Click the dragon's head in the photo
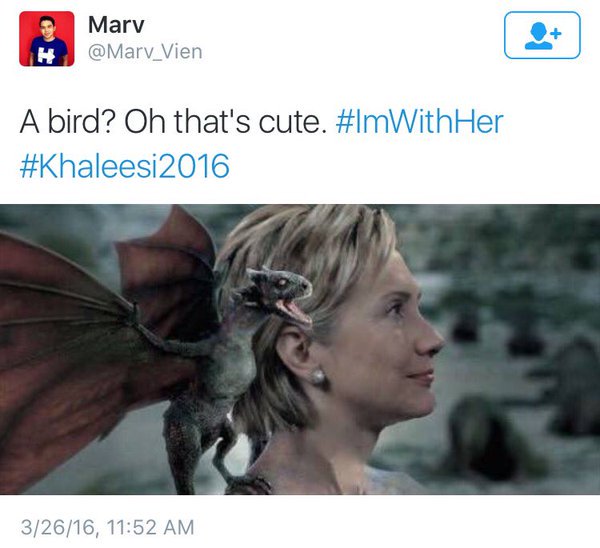600x548 pixels. pos(276,293)
